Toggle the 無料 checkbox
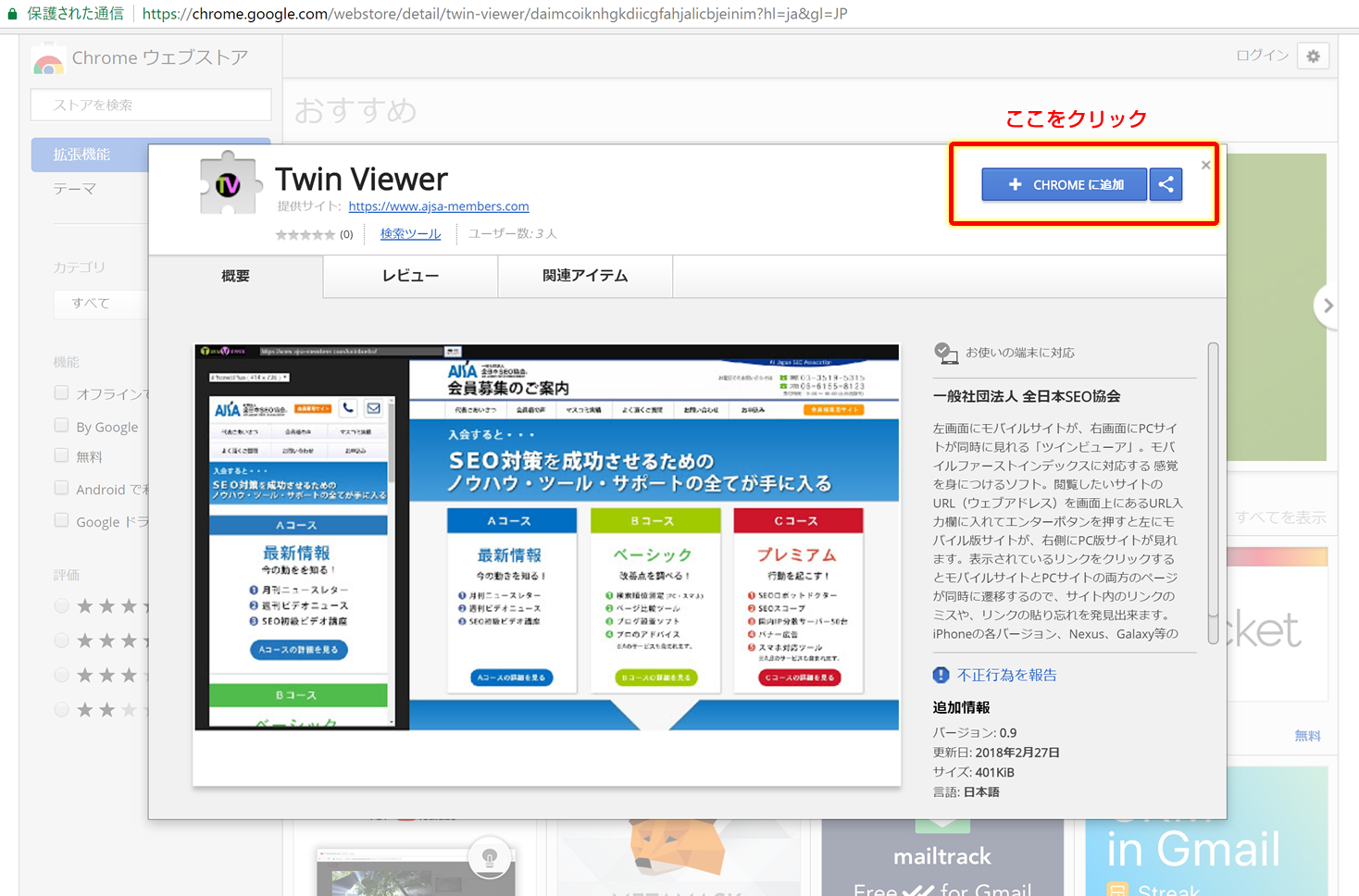The image size is (1359, 896). coord(61,455)
